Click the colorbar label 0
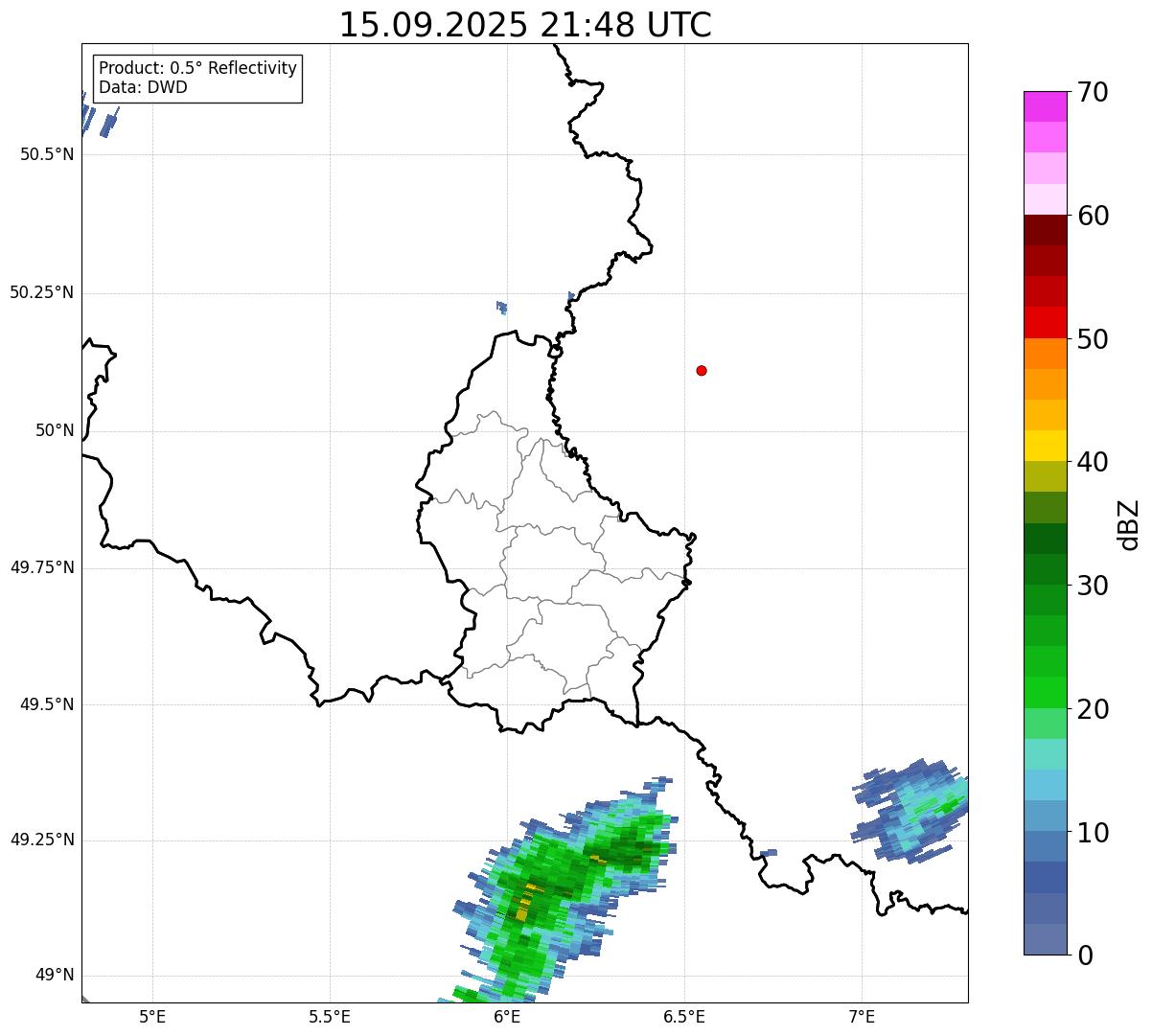 [1085, 955]
